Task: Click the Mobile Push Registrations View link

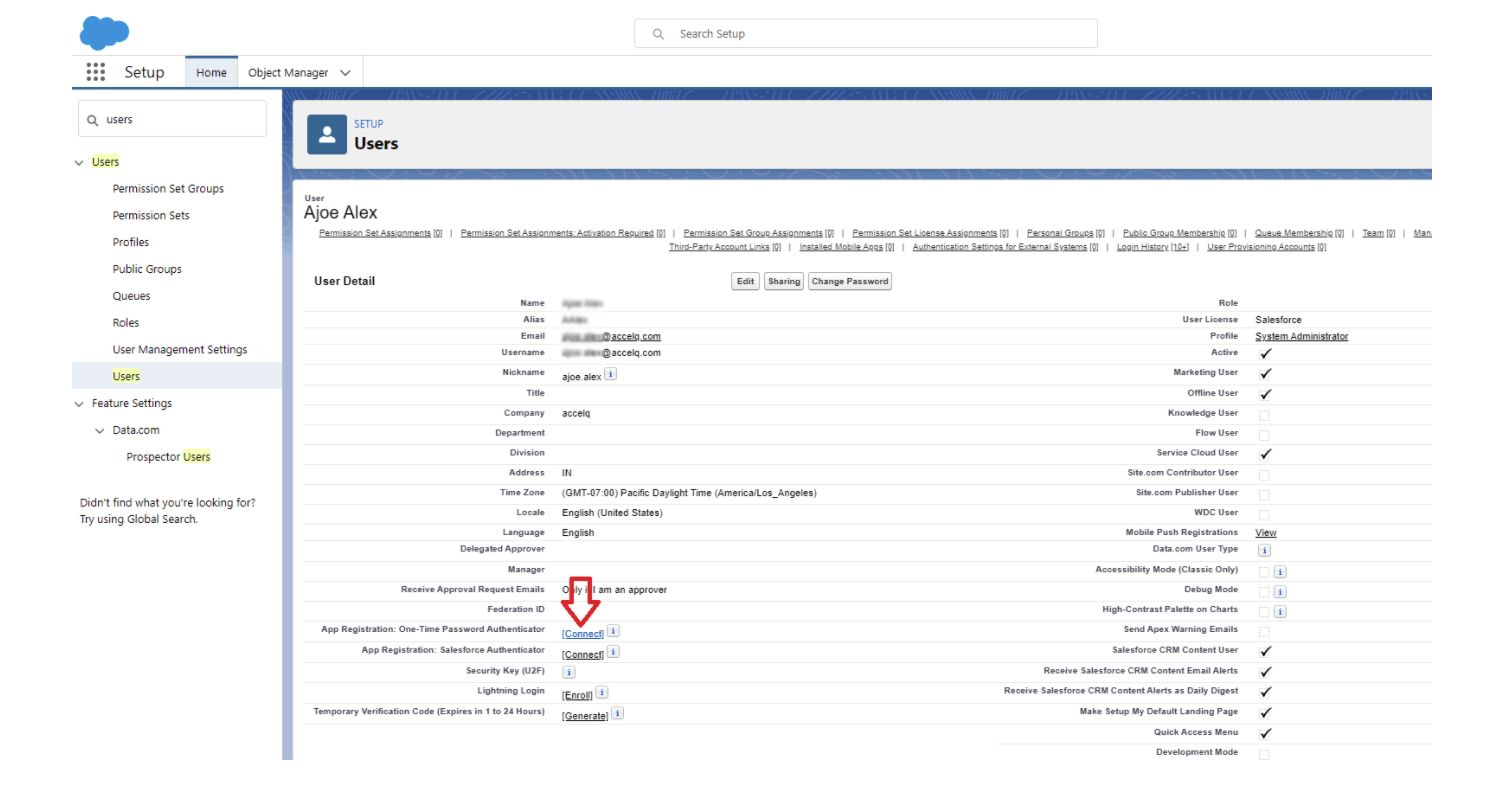Action: (1266, 533)
